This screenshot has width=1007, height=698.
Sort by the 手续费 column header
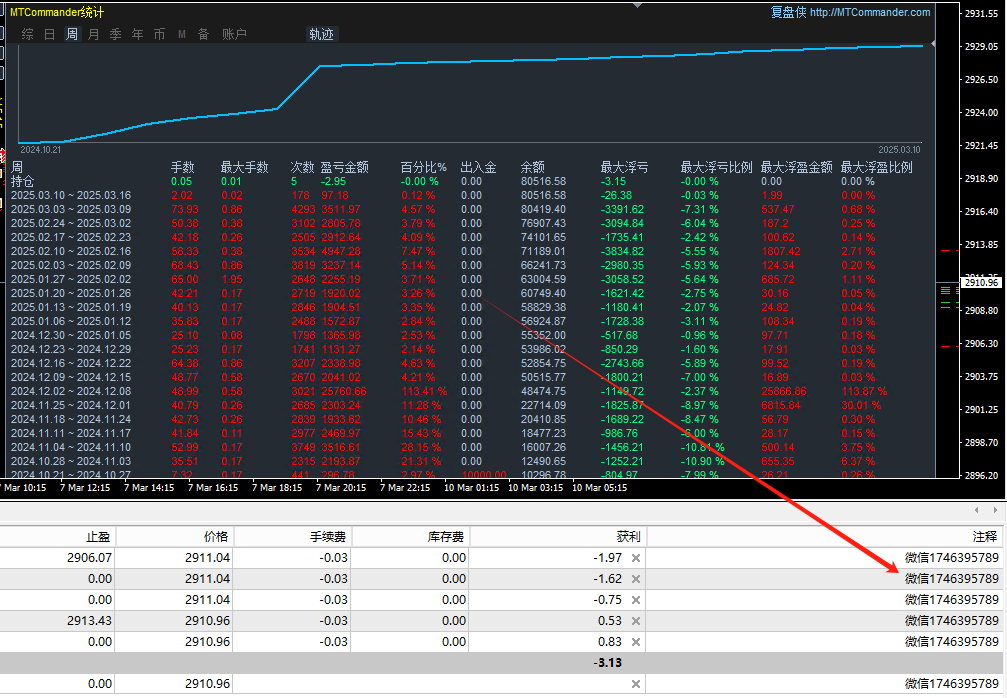coord(292,536)
